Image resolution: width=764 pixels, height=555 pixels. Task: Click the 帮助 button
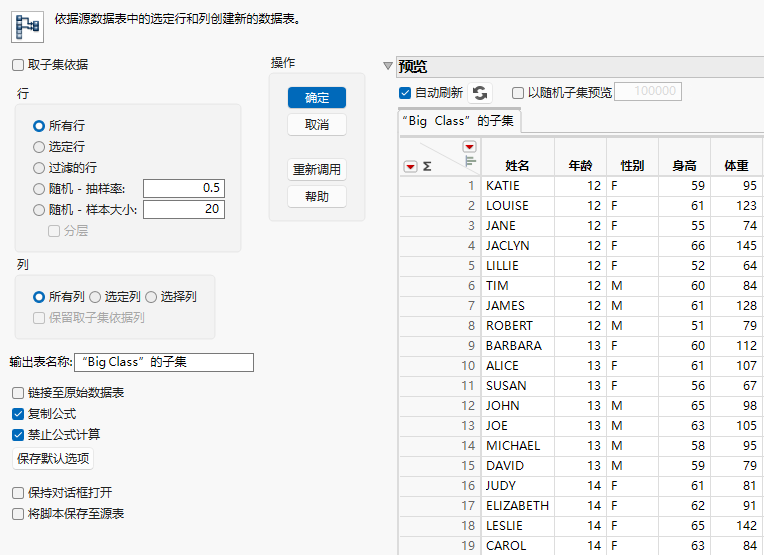pyautogui.click(x=317, y=196)
